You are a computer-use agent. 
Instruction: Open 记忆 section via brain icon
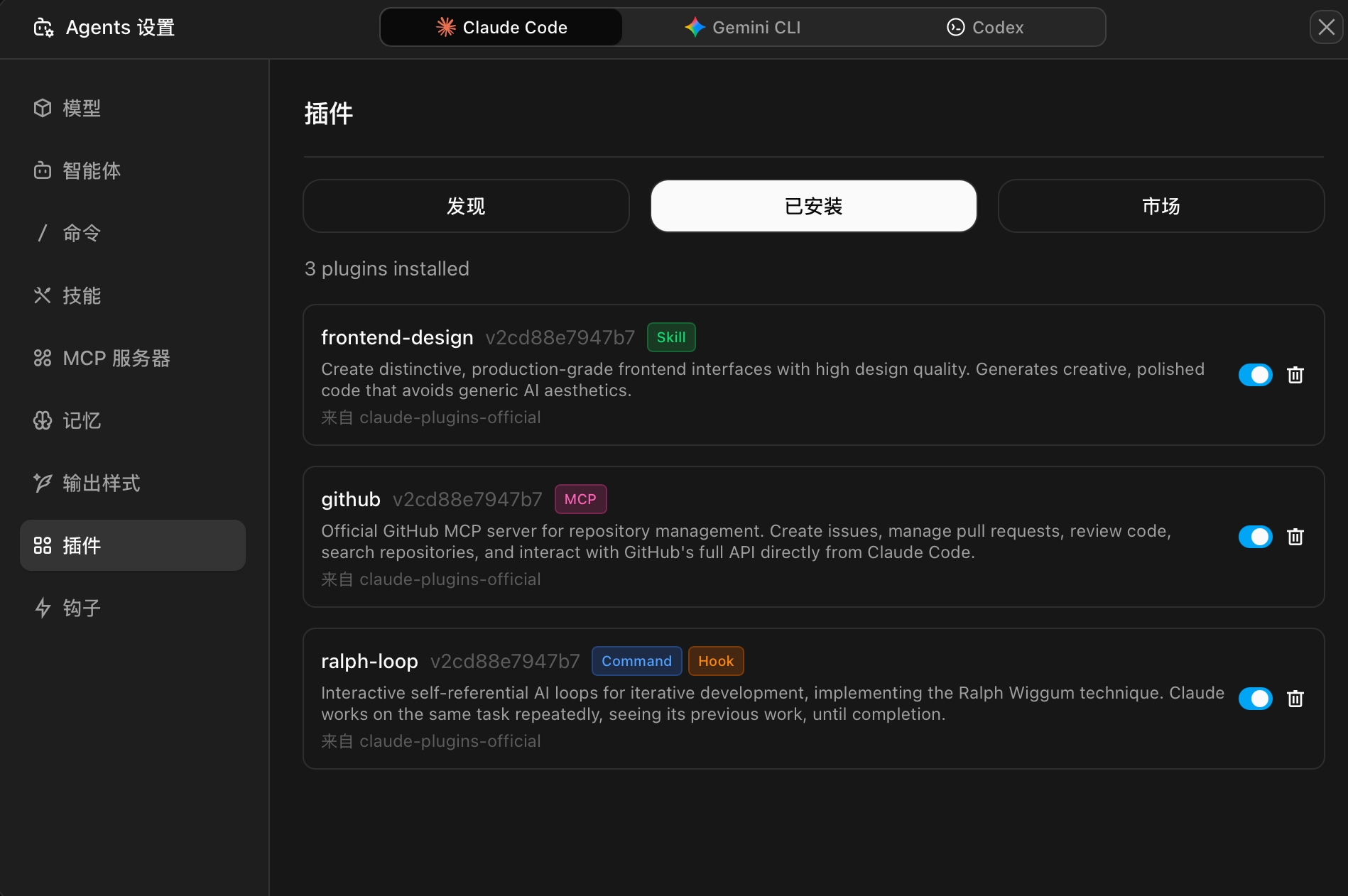tap(43, 420)
